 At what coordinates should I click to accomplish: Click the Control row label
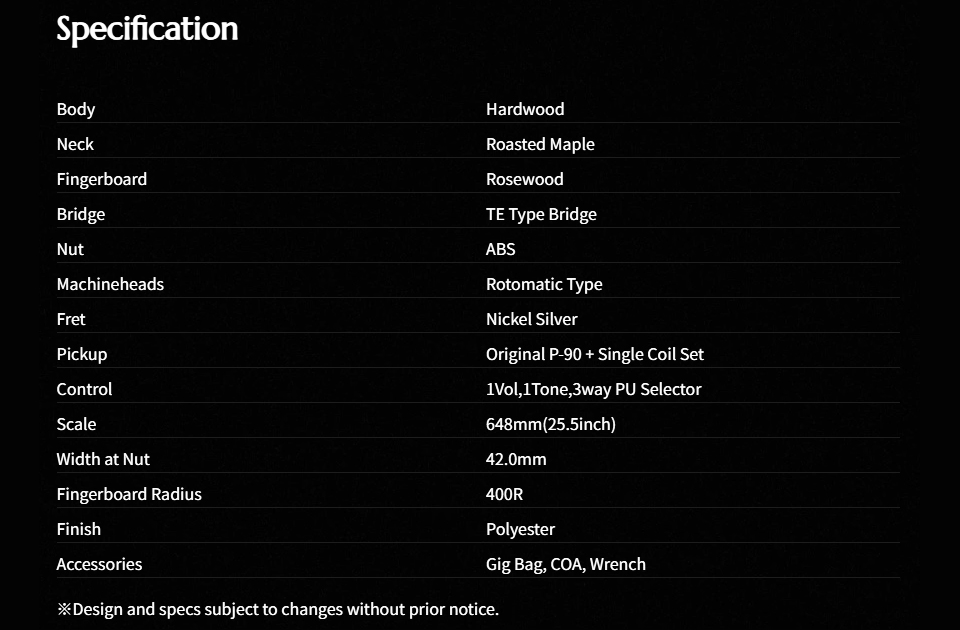pos(84,389)
